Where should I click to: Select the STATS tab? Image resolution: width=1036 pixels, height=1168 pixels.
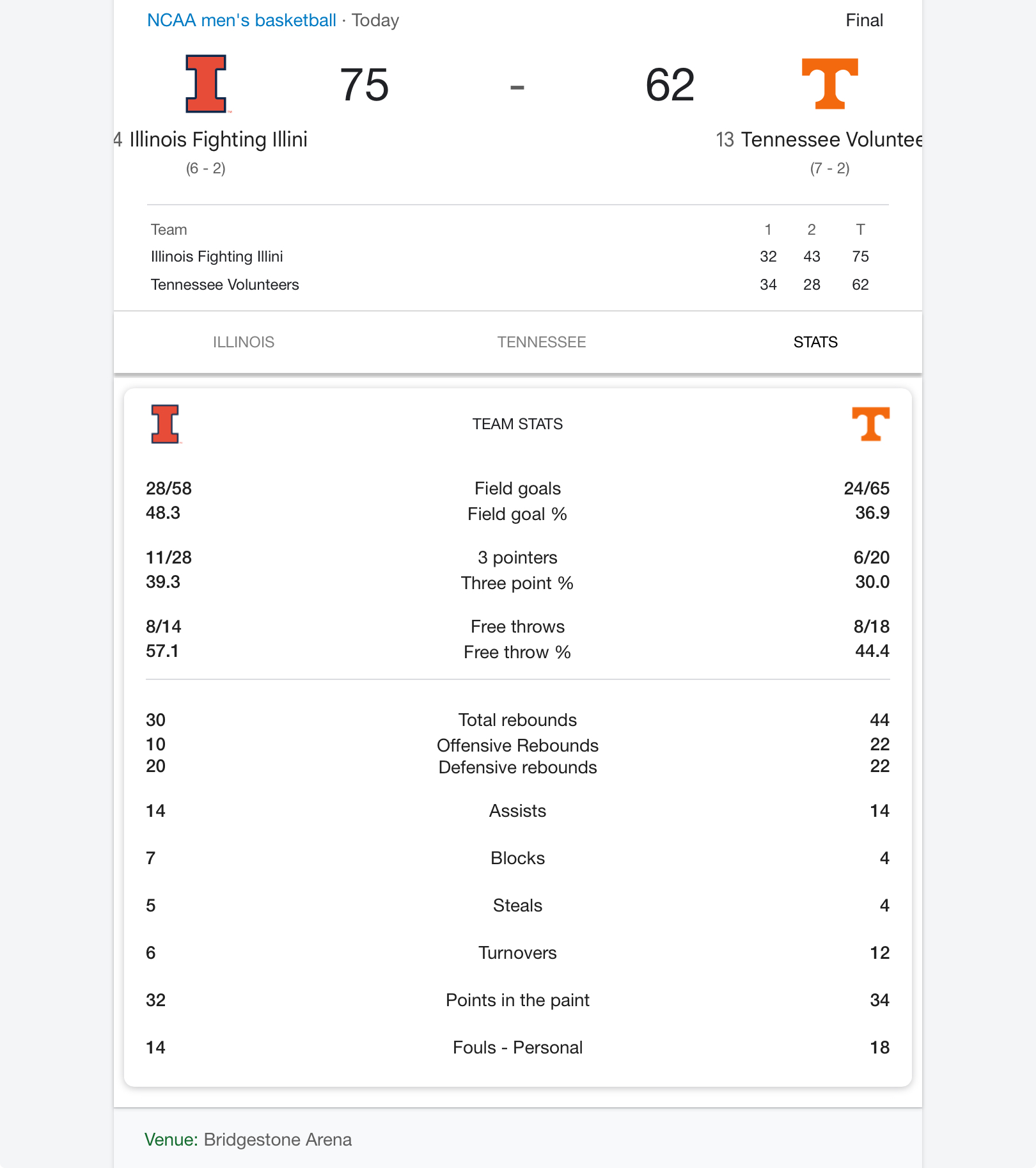pos(815,342)
